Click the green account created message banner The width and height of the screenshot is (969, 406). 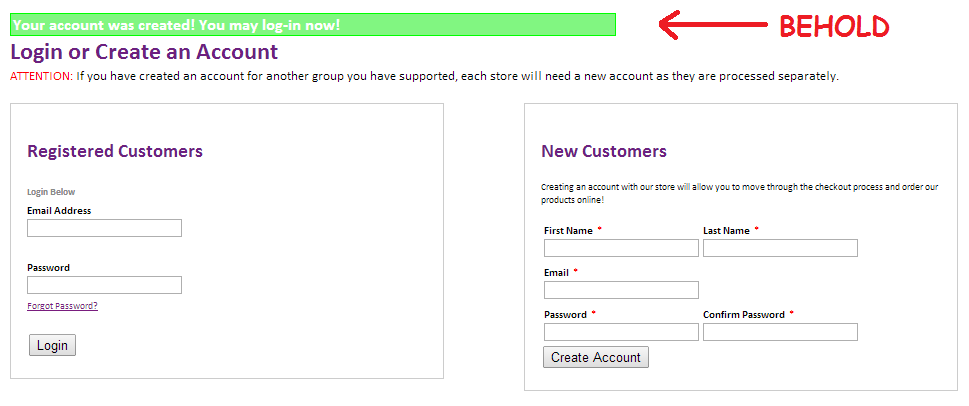(312, 24)
